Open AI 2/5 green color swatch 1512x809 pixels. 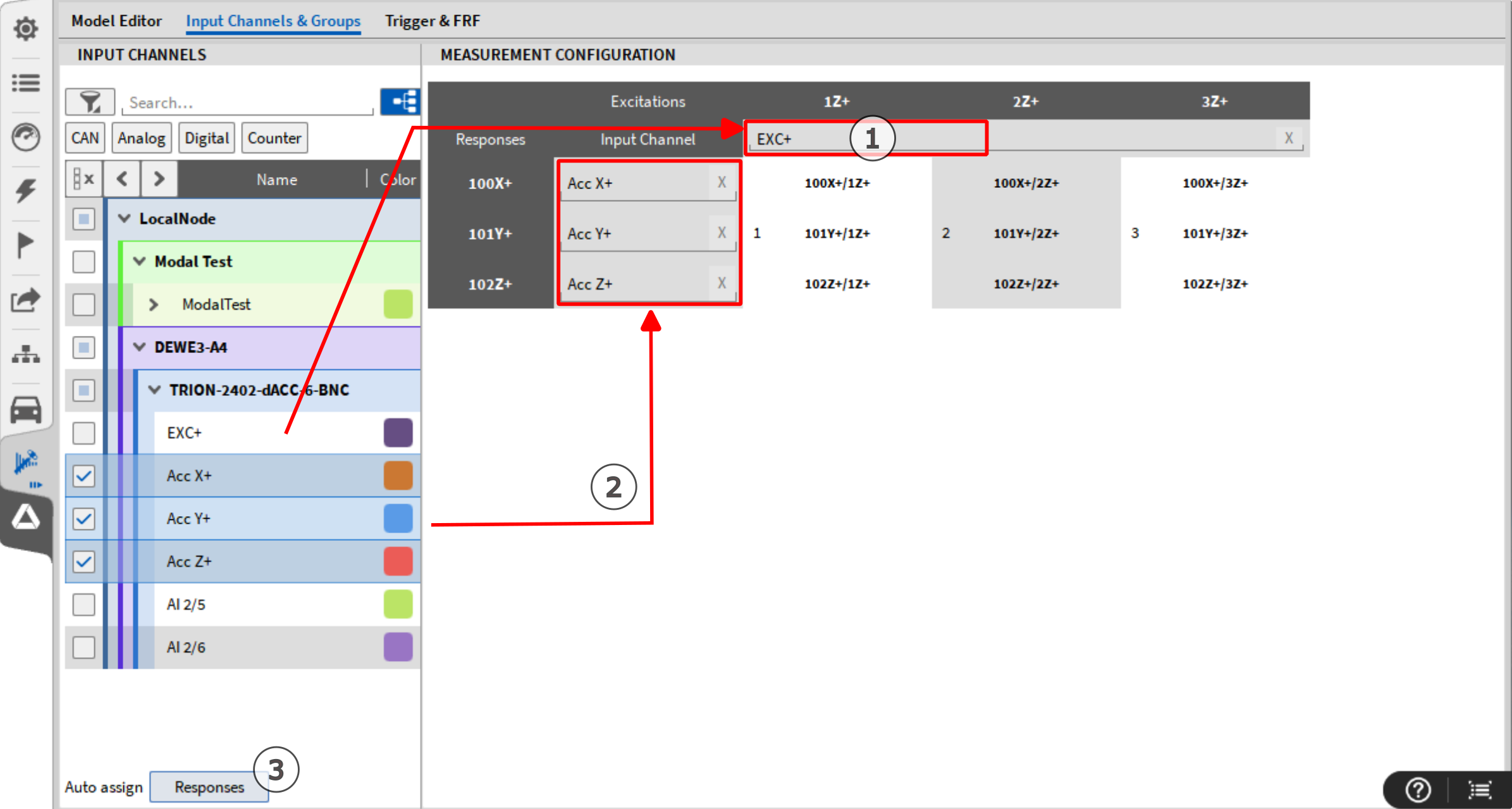(x=398, y=605)
